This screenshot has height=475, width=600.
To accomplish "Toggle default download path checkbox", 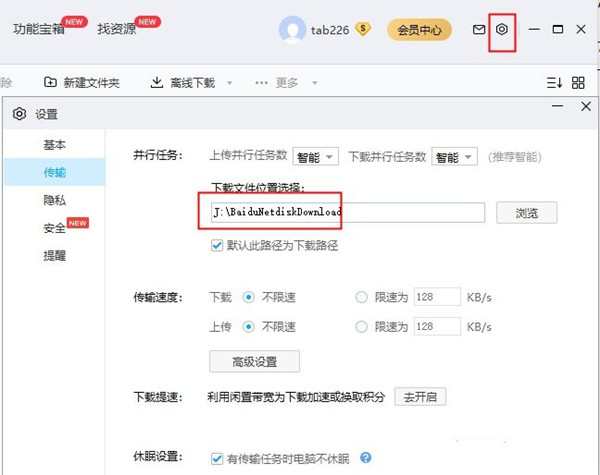I will pos(216,245).
